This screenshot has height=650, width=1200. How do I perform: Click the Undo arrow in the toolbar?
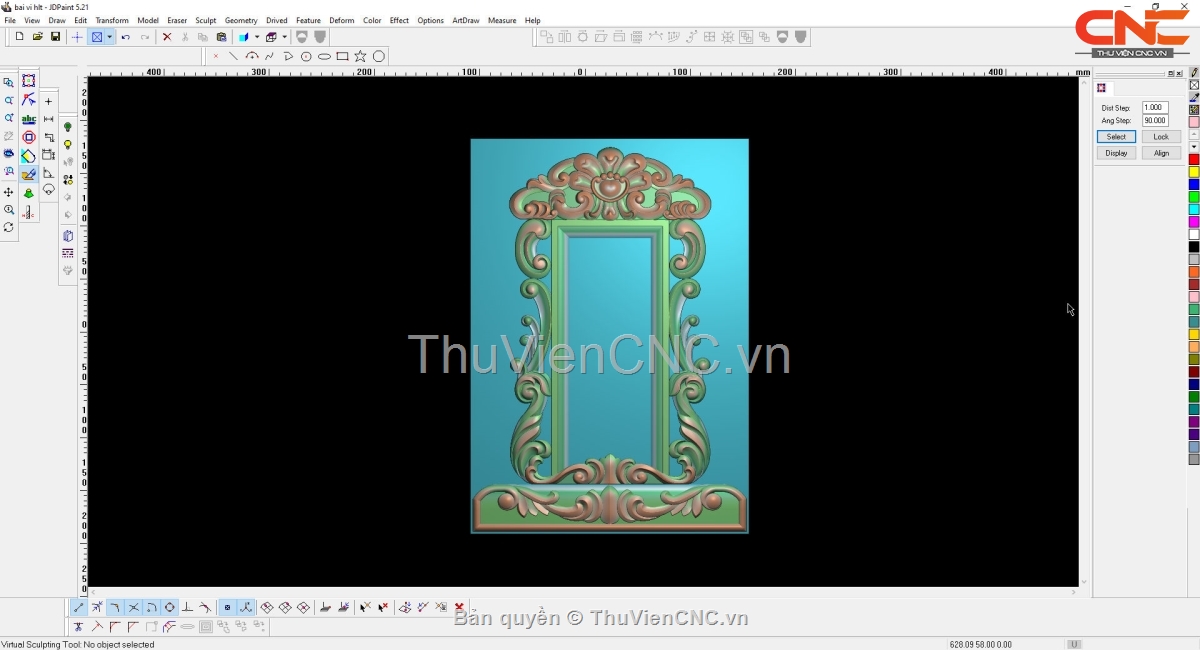126,37
